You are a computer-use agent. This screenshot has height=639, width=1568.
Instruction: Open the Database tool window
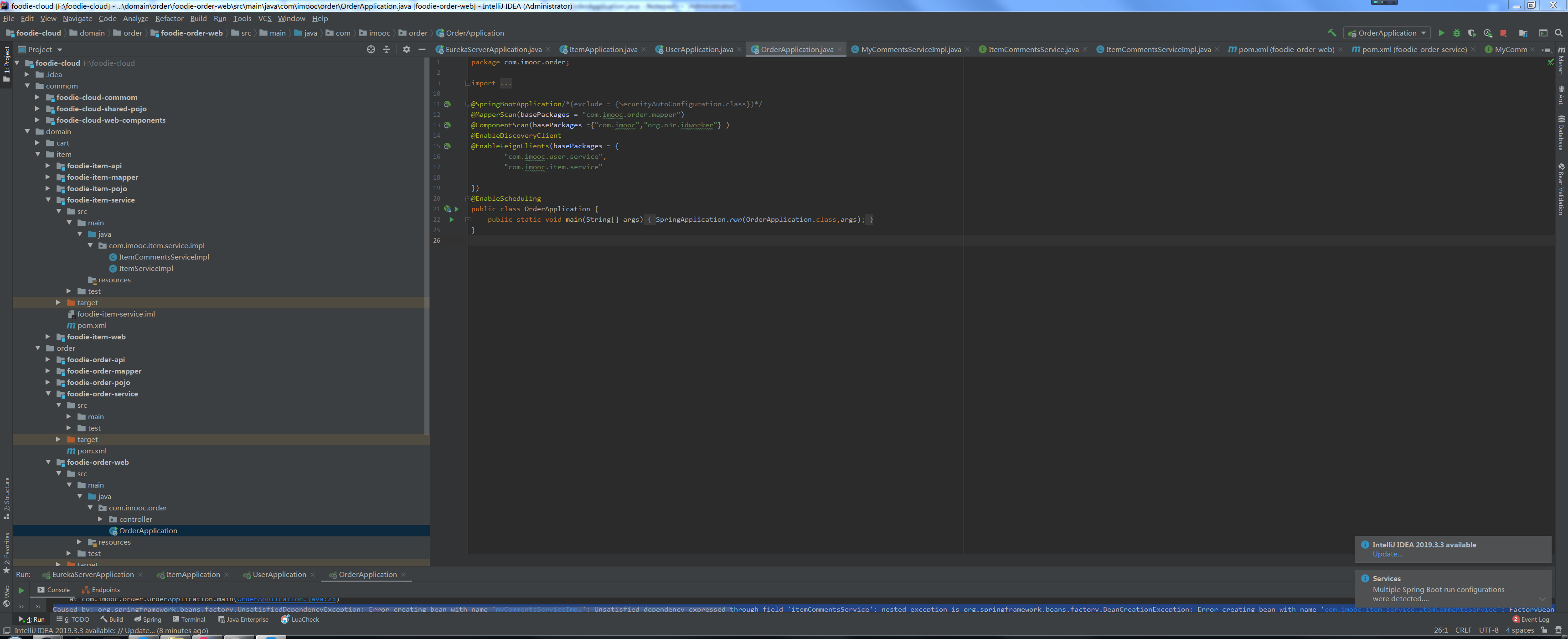(x=1562, y=133)
